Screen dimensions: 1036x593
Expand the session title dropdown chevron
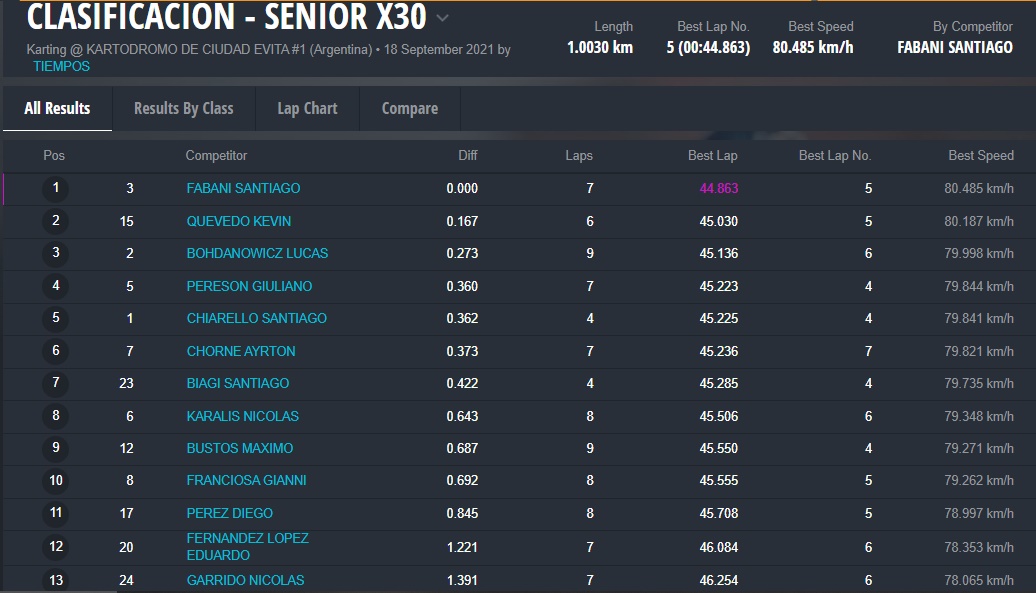[x=443, y=18]
